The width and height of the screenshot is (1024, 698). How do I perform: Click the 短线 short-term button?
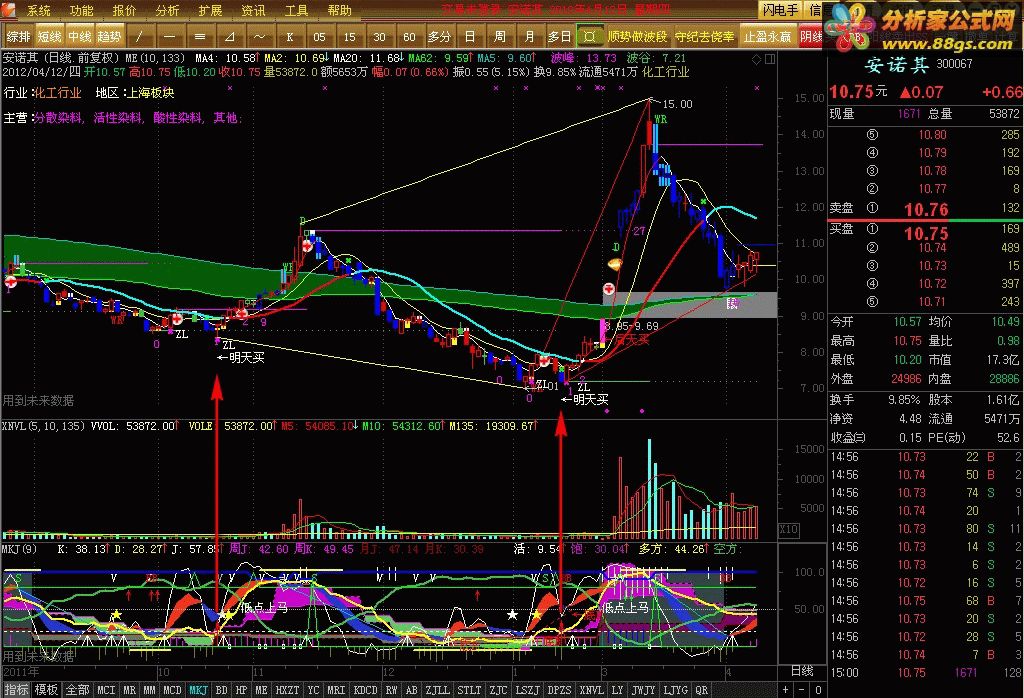click(x=50, y=37)
